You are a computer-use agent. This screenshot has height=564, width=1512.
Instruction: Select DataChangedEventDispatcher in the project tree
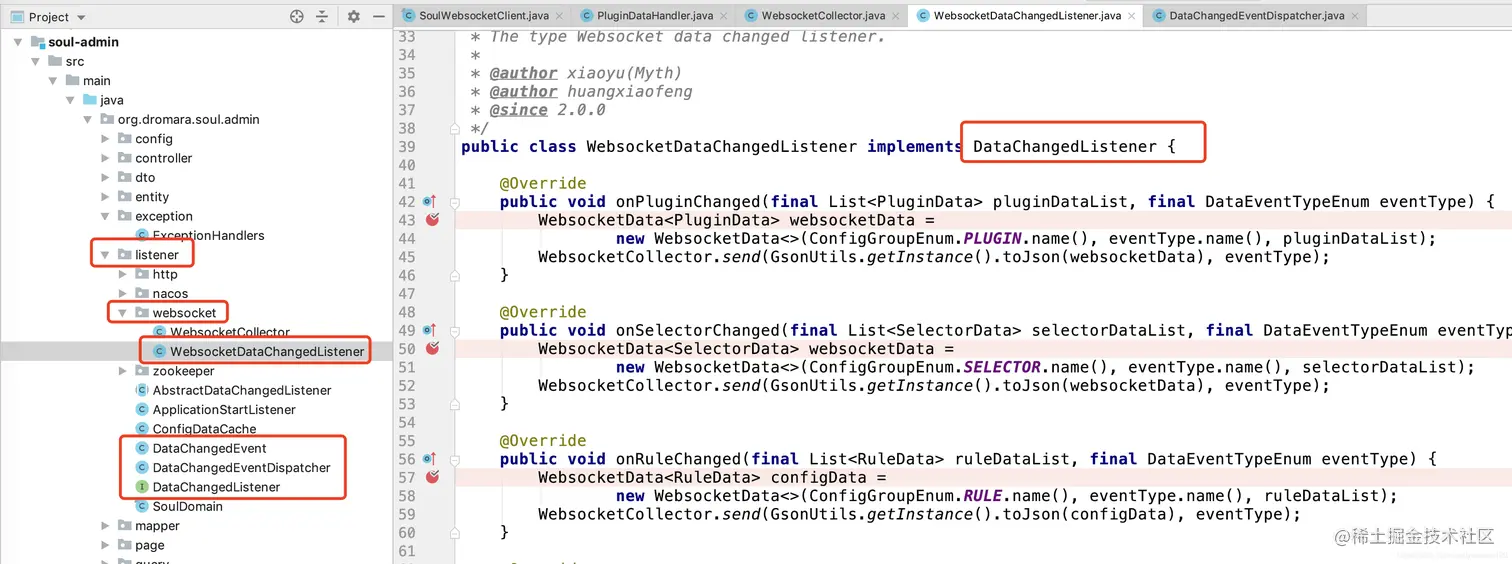(241, 468)
